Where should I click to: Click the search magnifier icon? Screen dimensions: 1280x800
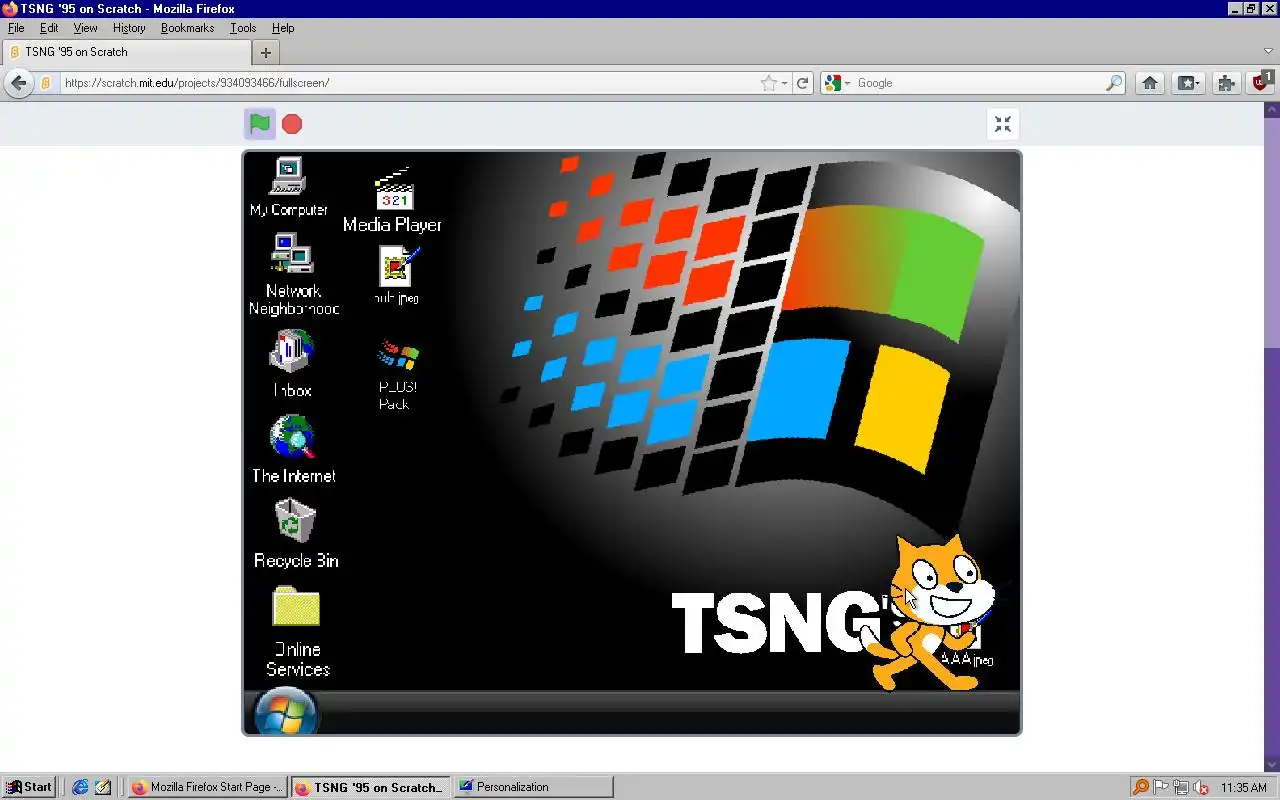1114,83
